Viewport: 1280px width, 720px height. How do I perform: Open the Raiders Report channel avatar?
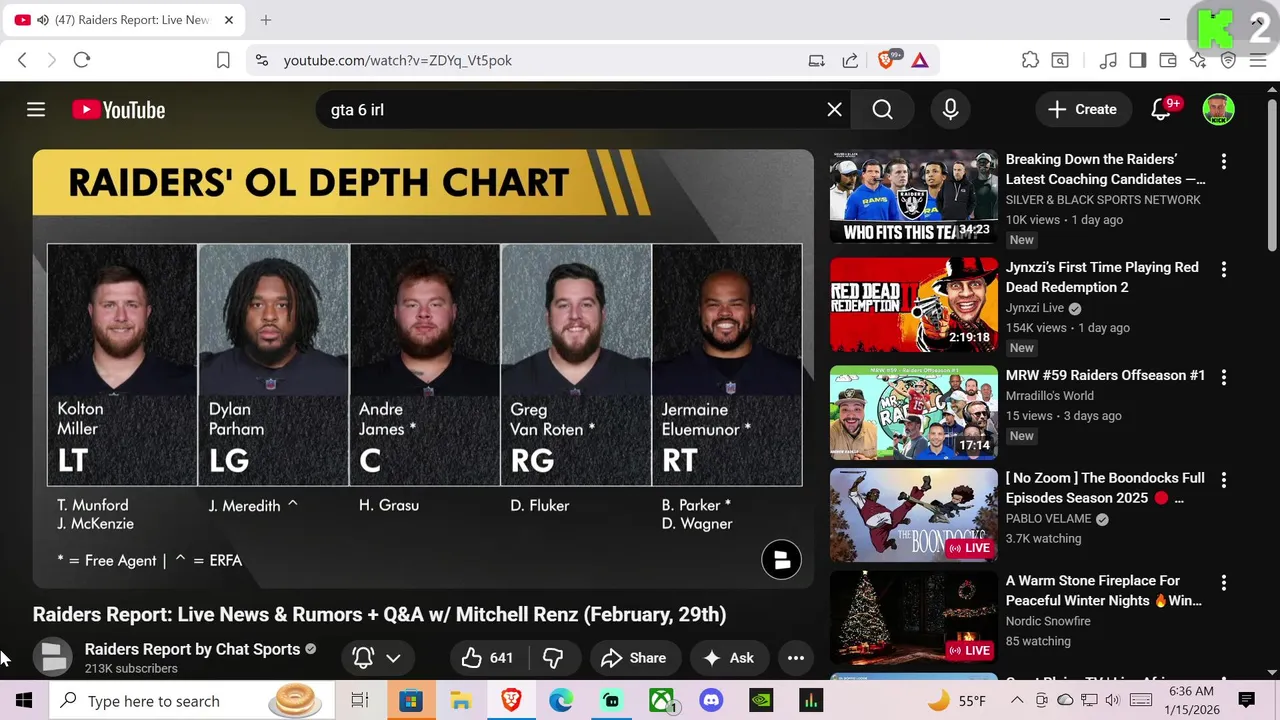(x=53, y=657)
